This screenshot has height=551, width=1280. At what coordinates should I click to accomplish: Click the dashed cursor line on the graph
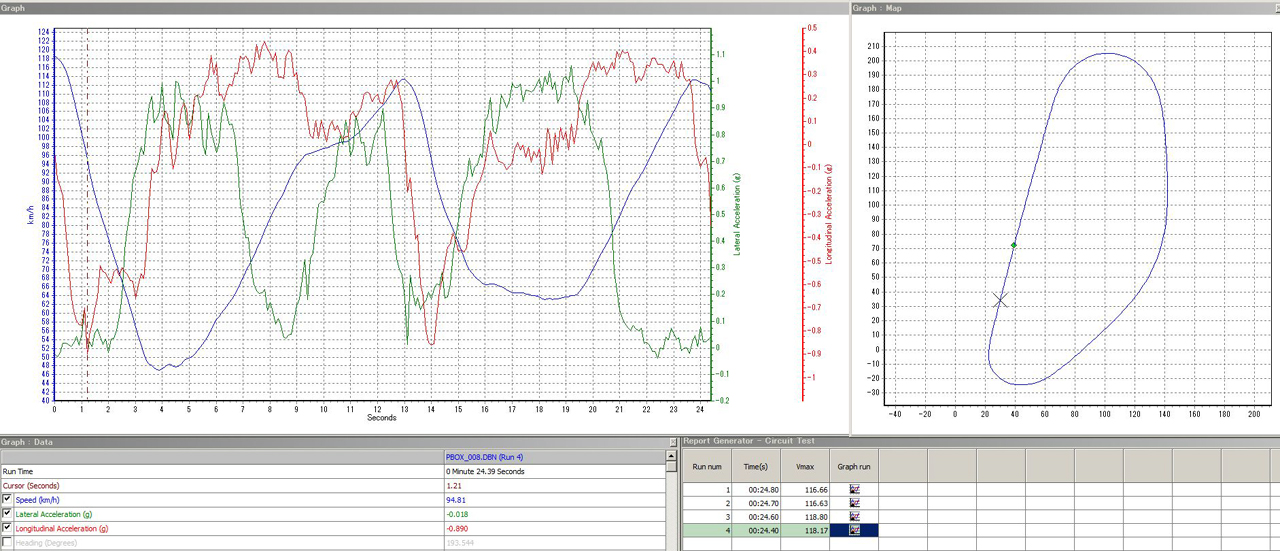pyautogui.click(x=88, y=200)
